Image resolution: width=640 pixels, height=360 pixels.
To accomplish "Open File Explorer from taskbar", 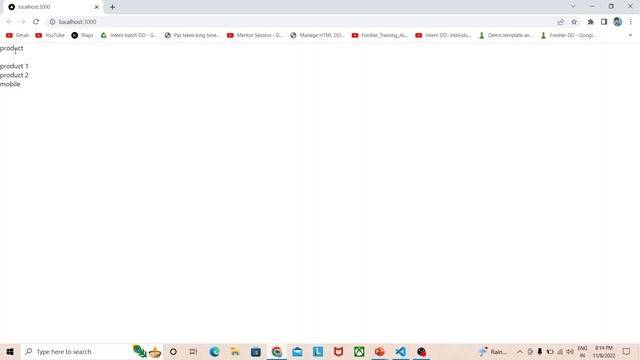I will click(x=235, y=351).
